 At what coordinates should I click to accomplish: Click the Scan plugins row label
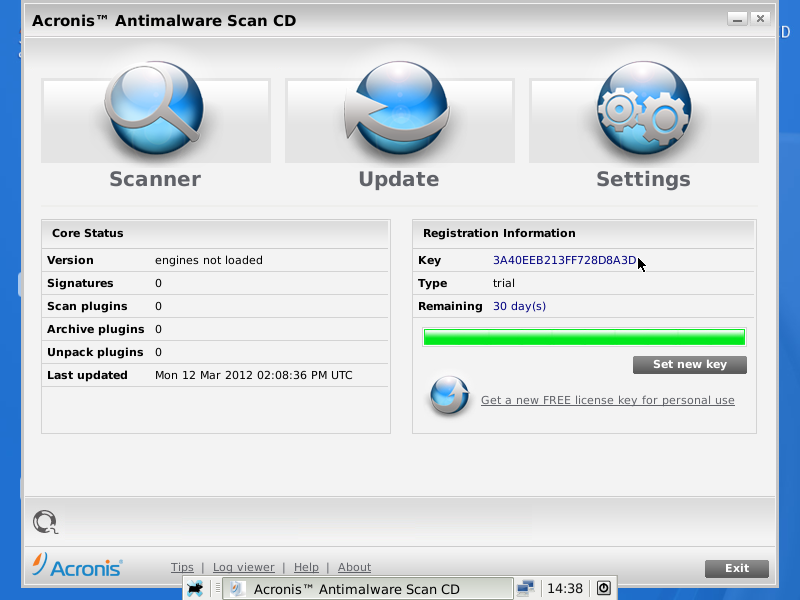87,306
